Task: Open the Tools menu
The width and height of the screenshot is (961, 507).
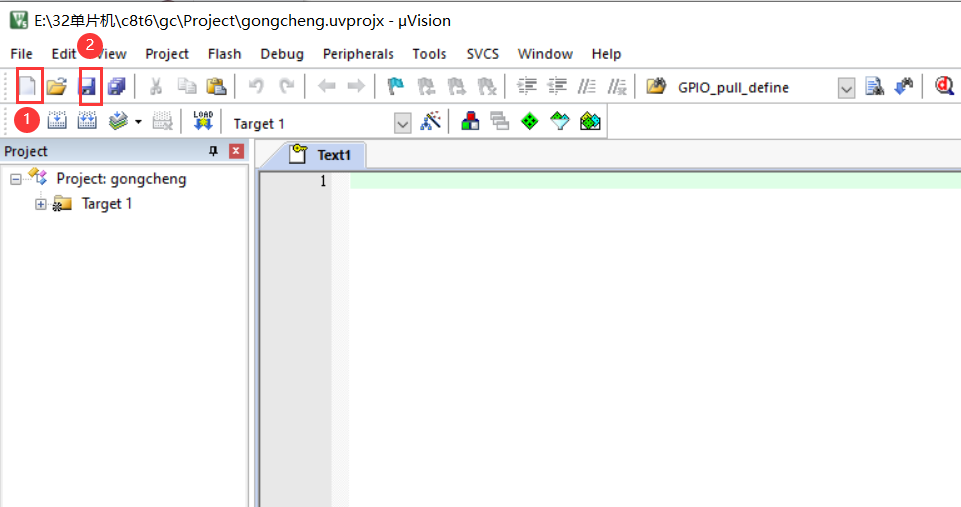Action: tap(429, 54)
